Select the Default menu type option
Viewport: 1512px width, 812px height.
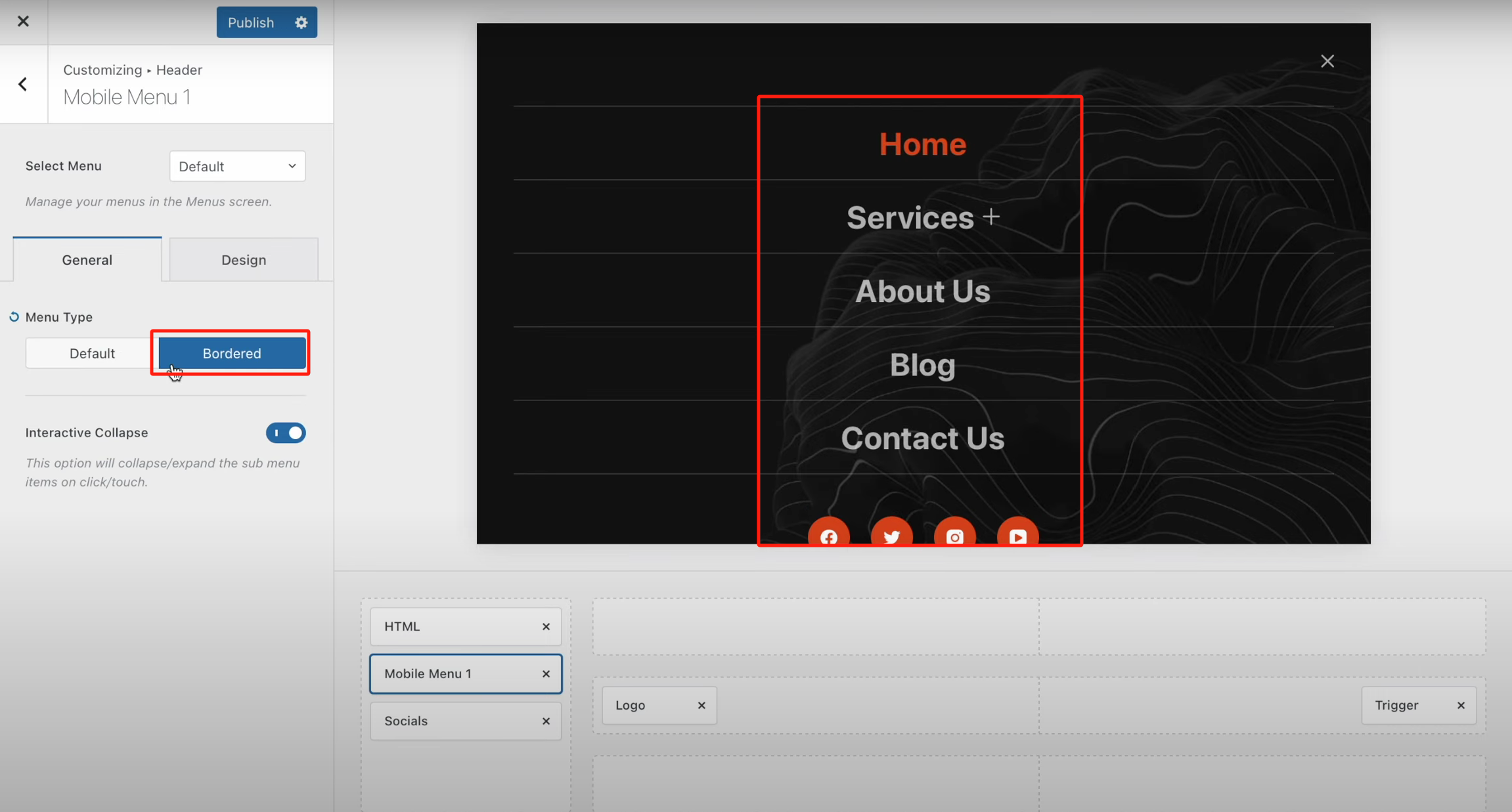pyautogui.click(x=92, y=353)
